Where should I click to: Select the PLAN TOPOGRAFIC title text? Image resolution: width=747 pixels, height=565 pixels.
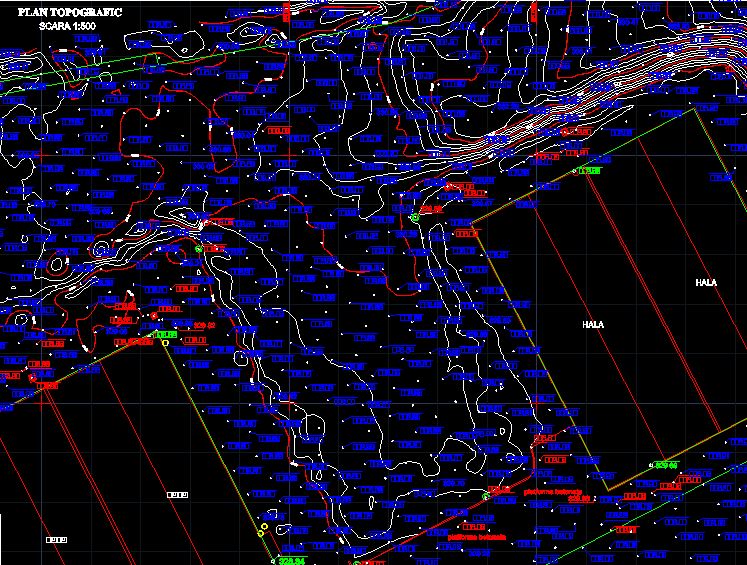70,14
